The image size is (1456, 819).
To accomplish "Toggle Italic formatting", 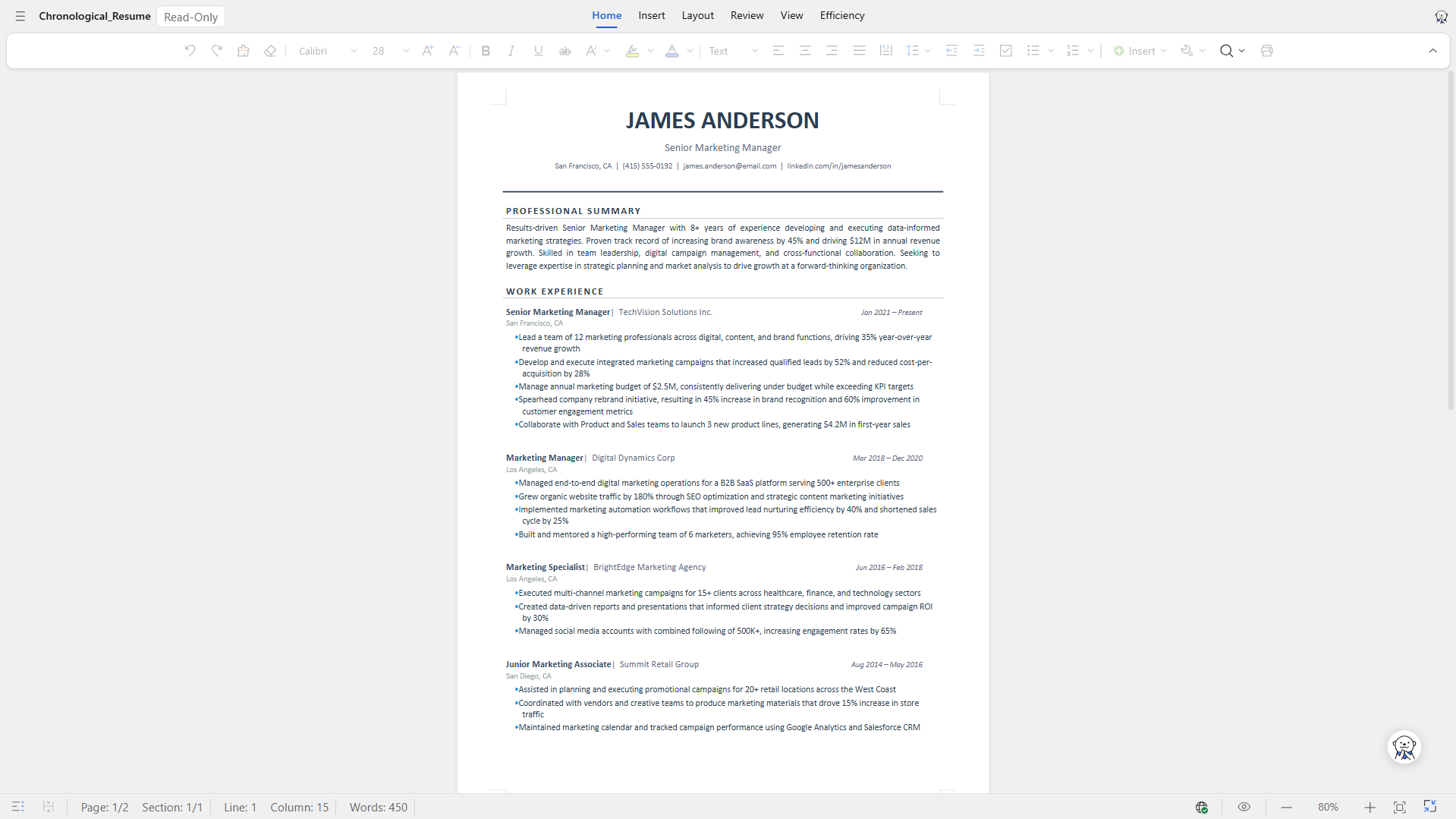I will 511,51.
